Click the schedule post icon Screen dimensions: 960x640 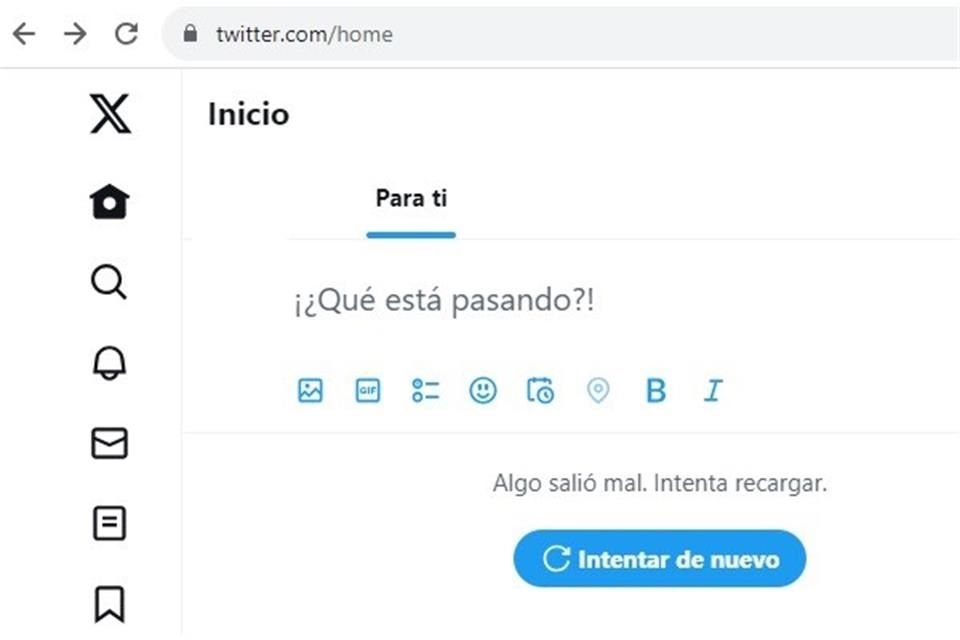click(x=540, y=391)
